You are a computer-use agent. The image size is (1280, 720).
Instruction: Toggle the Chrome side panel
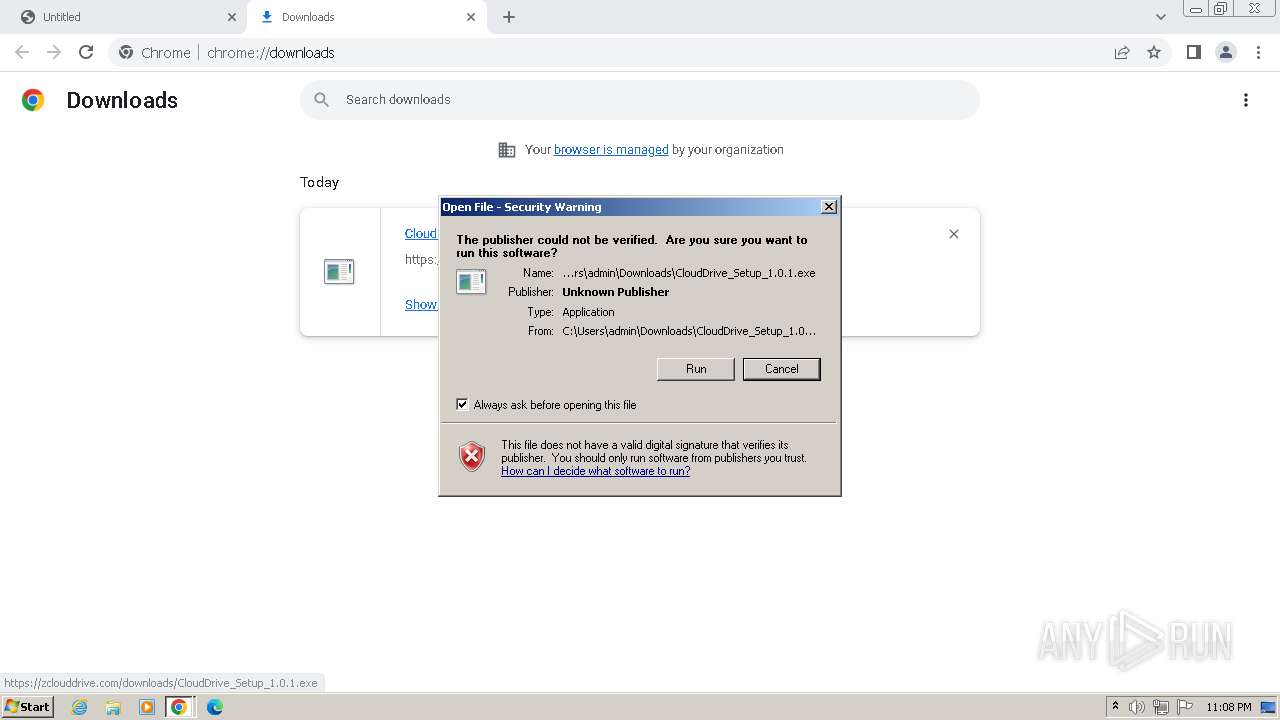click(x=1193, y=53)
